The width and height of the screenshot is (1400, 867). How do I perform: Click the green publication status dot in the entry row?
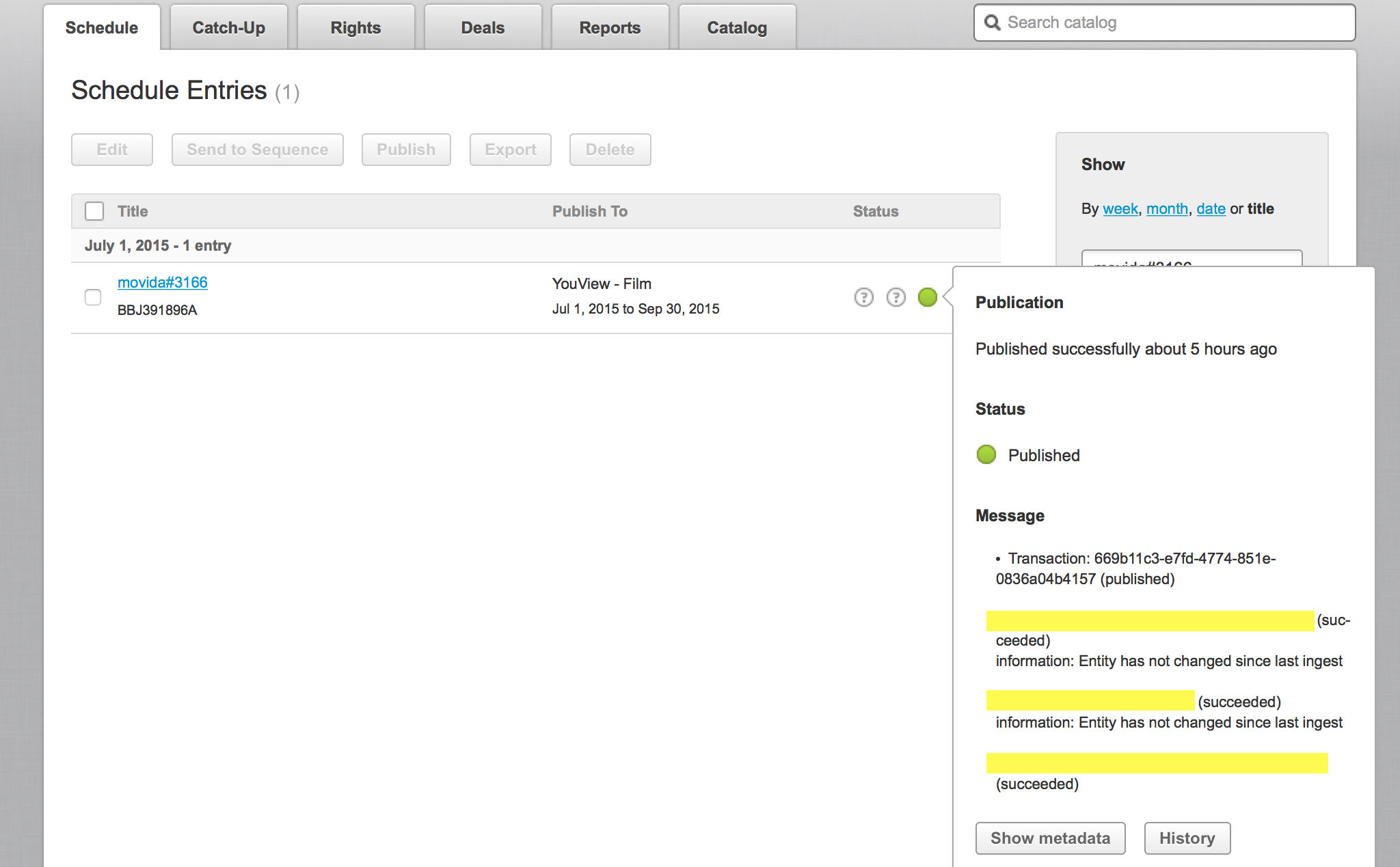point(927,297)
